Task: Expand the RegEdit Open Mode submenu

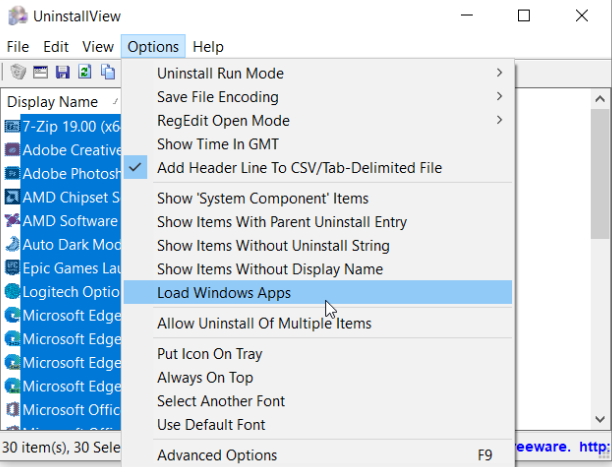Action: (318, 121)
